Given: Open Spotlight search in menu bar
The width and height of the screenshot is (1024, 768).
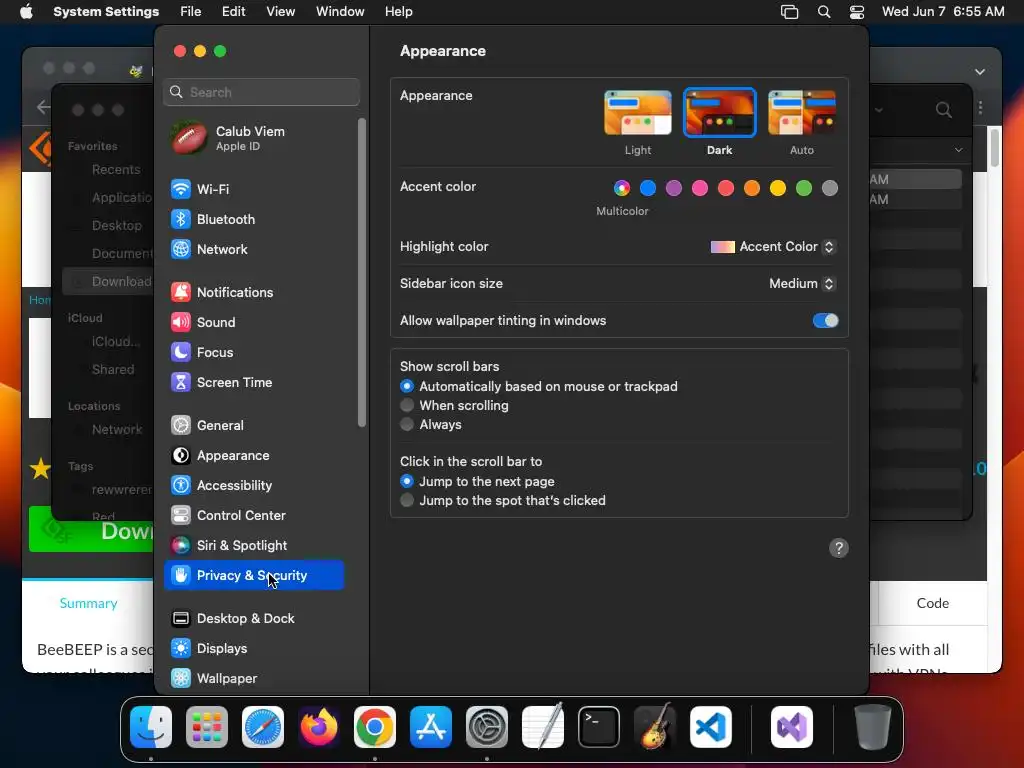Looking at the screenshot, I should [824, 12].
